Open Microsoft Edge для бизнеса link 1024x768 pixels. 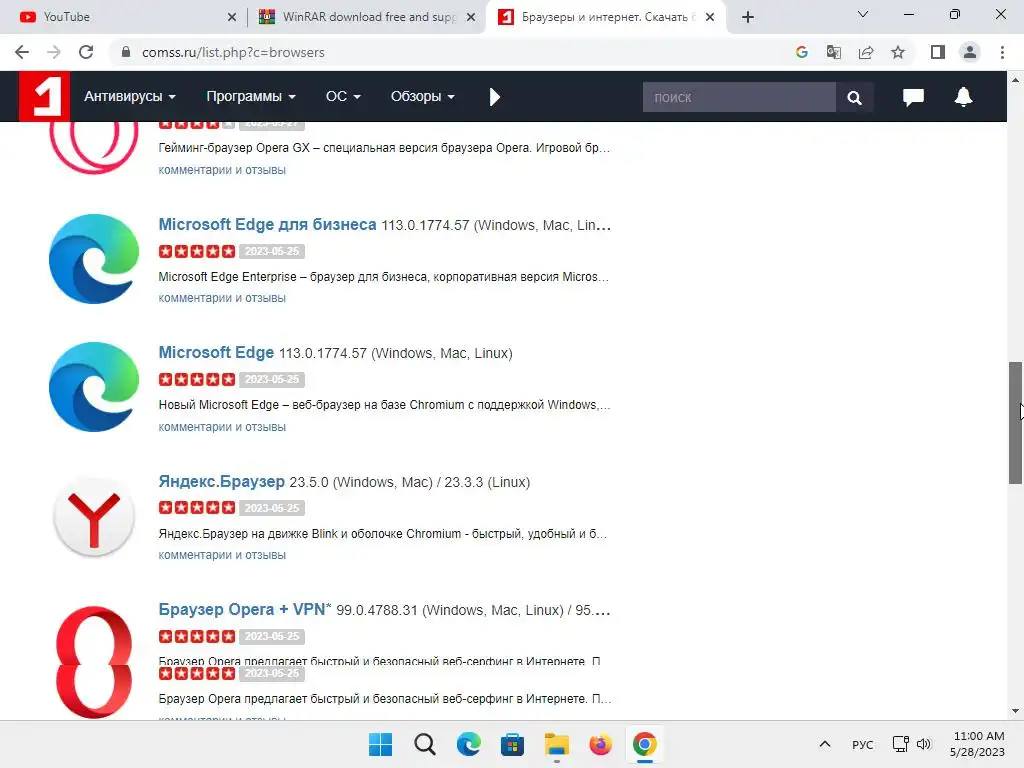267,225
